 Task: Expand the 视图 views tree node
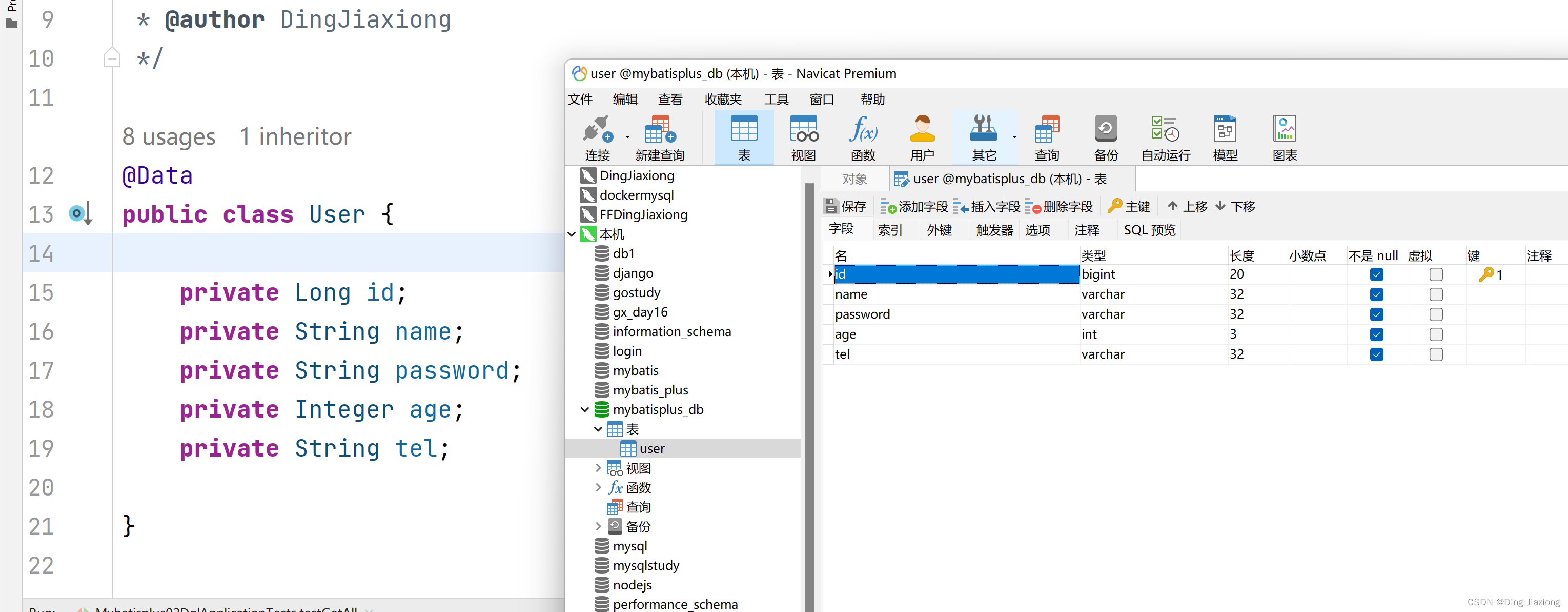pyautogui.click(x=598, y=468)
